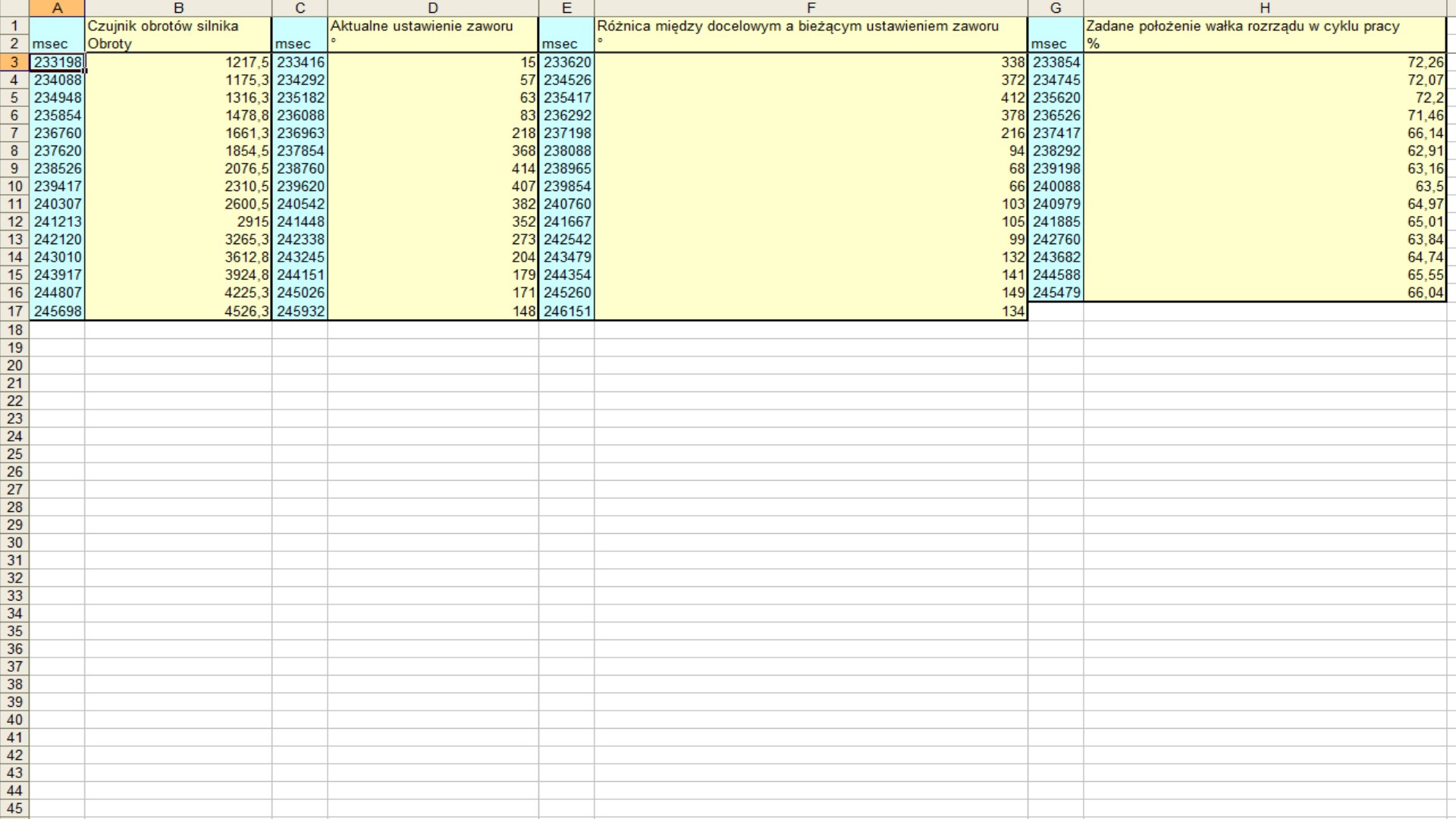Select cell containing 412
Viewport: 1456px width, 819px height.
tap(811, 98)
